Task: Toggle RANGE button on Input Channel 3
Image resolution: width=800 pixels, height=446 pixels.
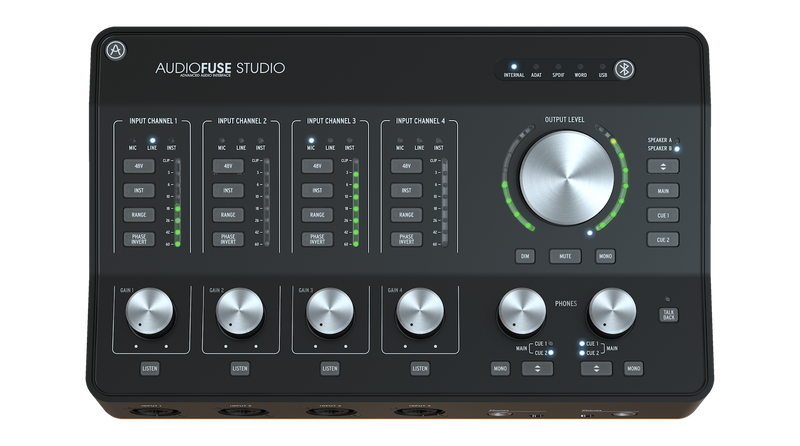Action: pyautogui.click(x=317, y=215)
